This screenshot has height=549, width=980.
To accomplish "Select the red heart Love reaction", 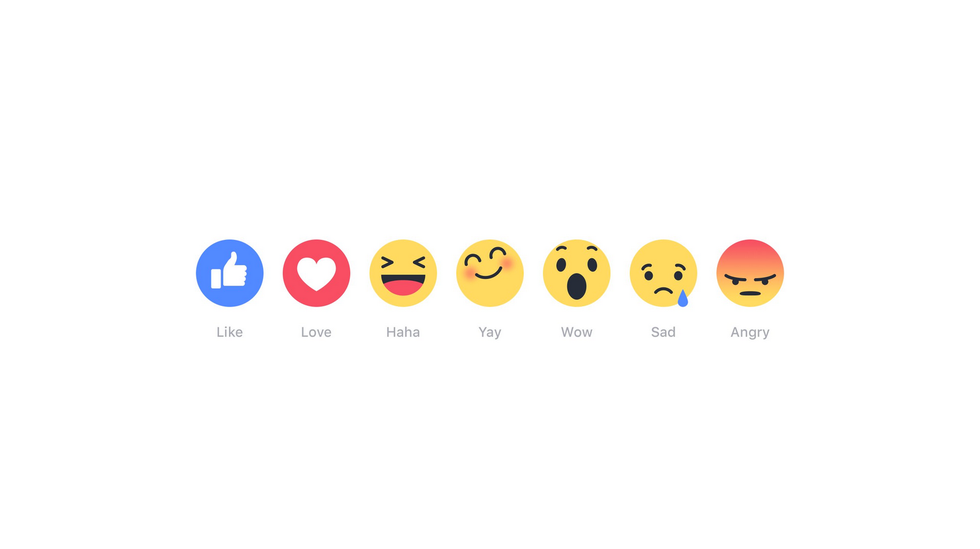I will click(x=316, y=273).
